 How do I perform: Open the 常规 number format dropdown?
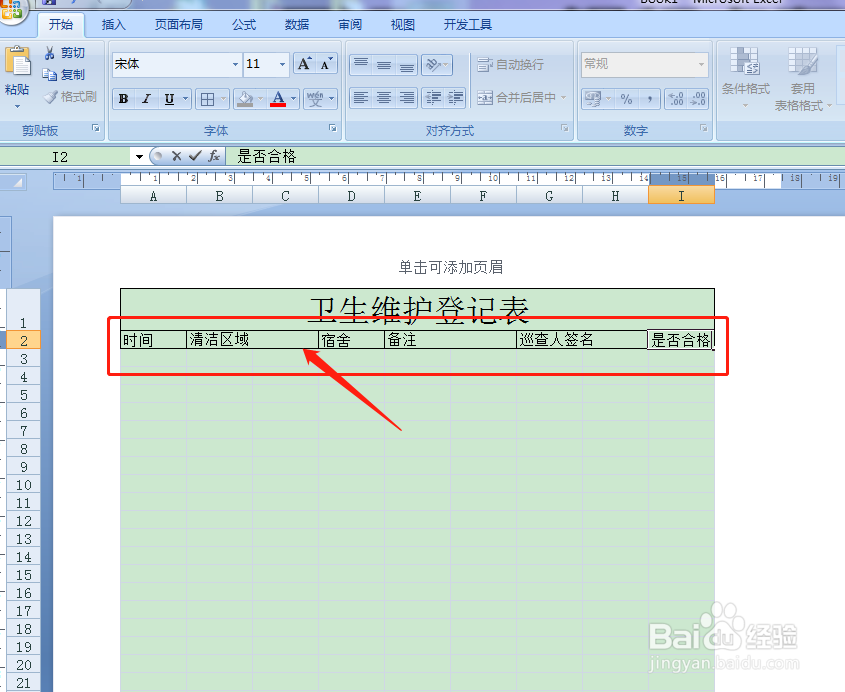[700, 64]
